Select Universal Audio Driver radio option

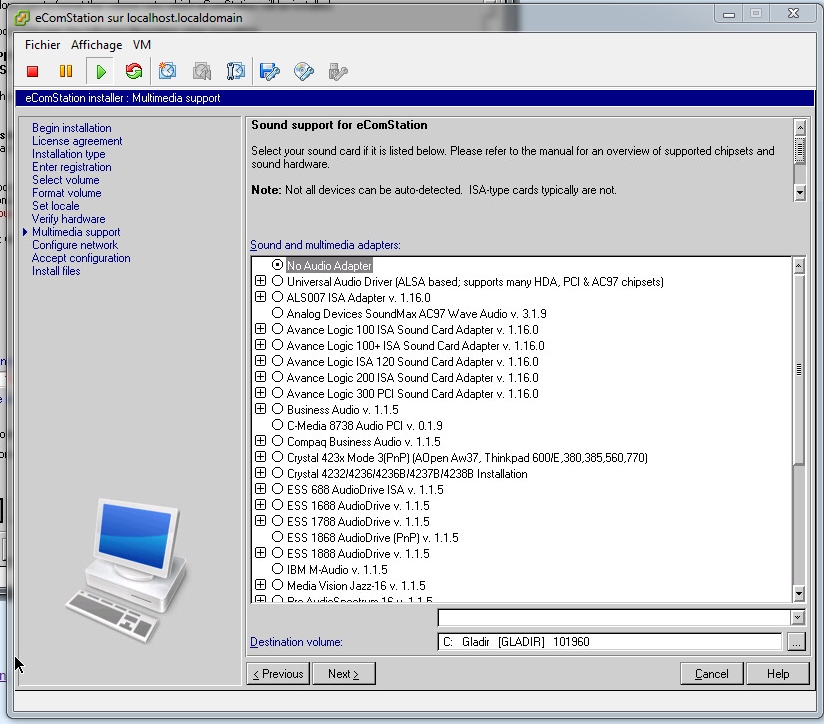(x=277, y=282)
